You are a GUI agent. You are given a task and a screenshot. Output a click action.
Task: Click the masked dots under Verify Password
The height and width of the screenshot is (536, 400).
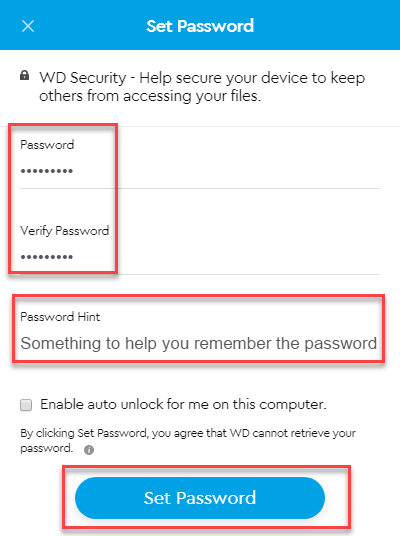pos(46,257)
